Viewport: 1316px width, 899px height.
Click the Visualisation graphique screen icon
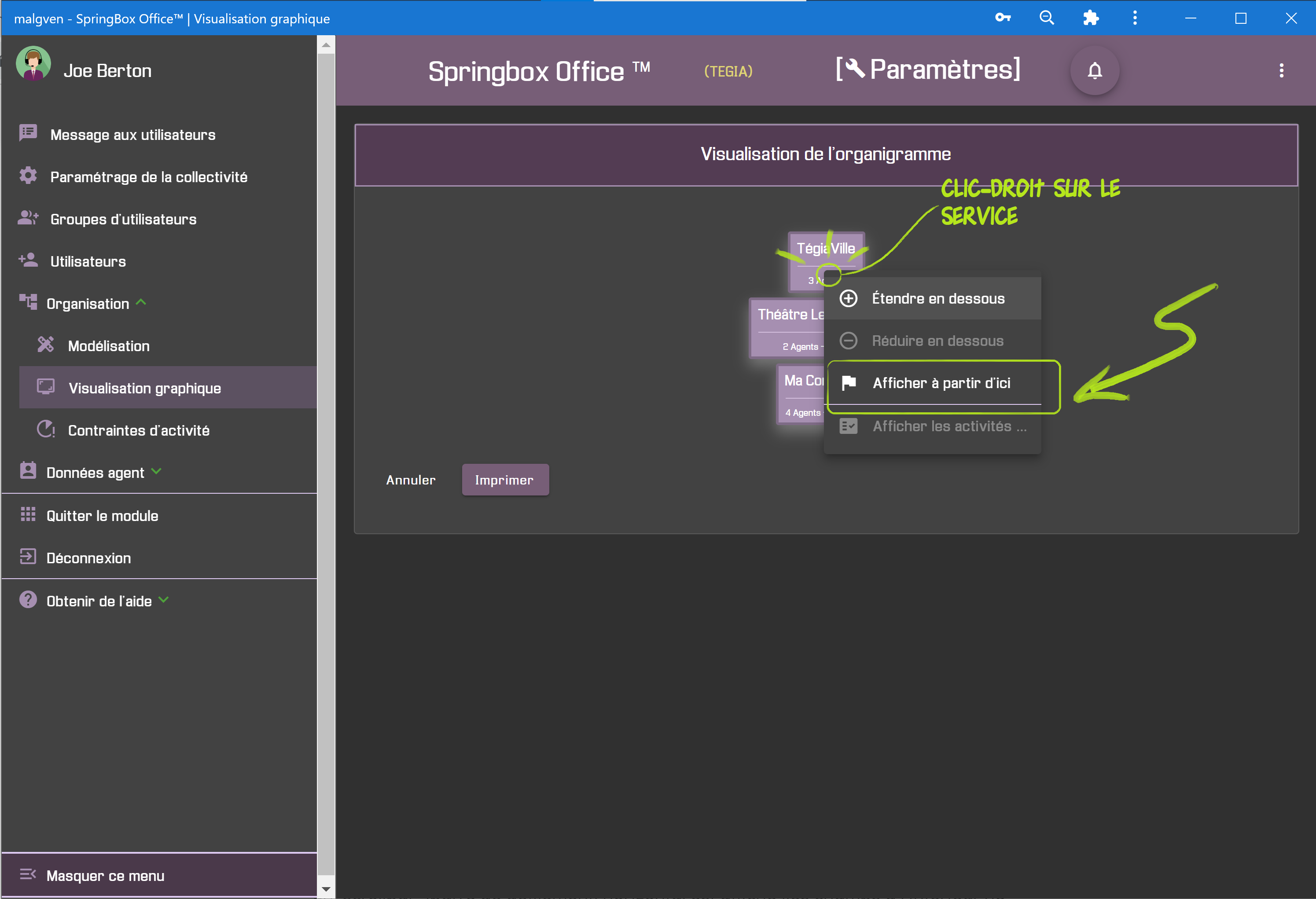pyautogui.click(x=46, y=387)
